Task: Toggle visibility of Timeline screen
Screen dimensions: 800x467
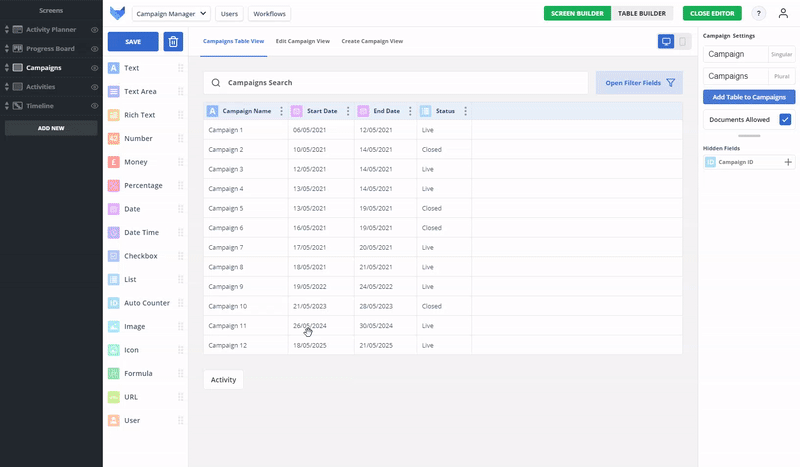Action: [94, 106]
